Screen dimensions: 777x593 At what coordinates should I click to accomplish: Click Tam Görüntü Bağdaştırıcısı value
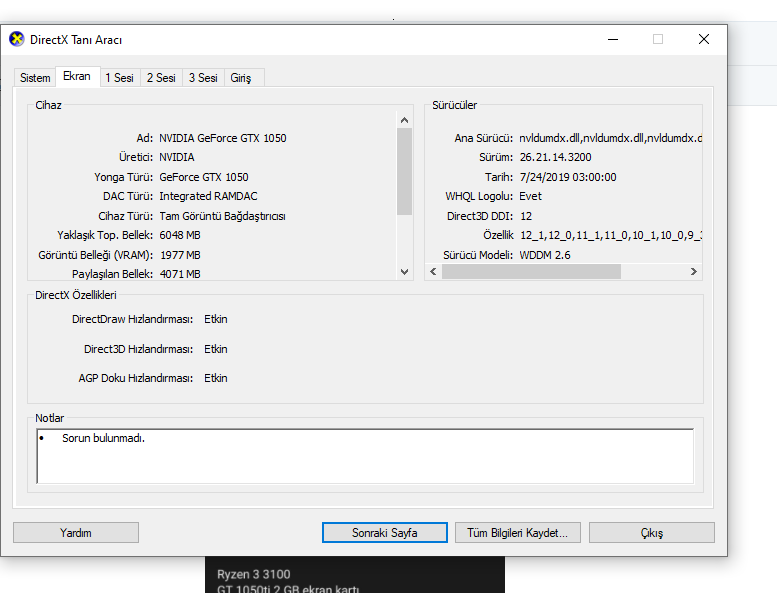pos(222,216)
